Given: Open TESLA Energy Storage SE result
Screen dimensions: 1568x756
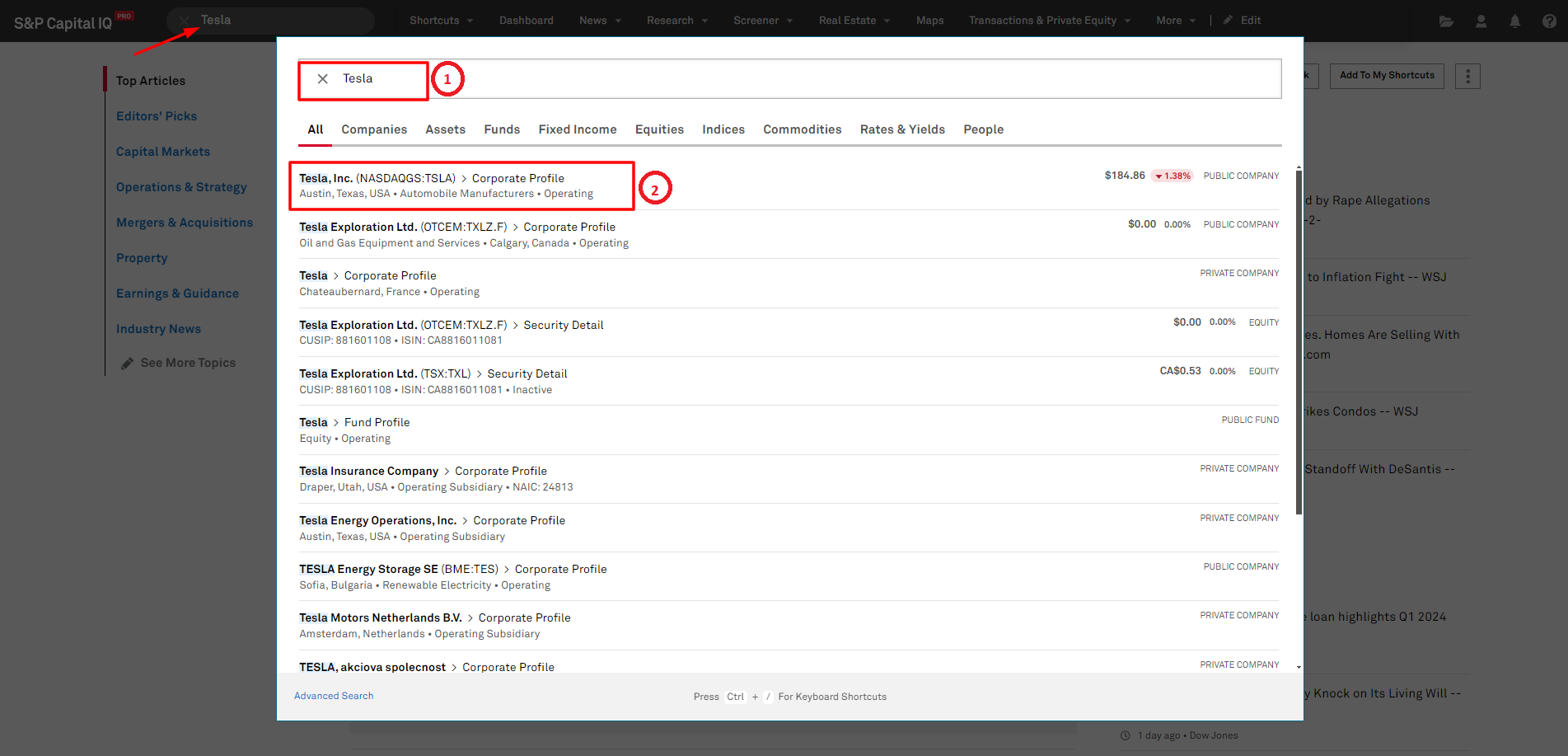Looking at the screenshot, I should 787,577.
